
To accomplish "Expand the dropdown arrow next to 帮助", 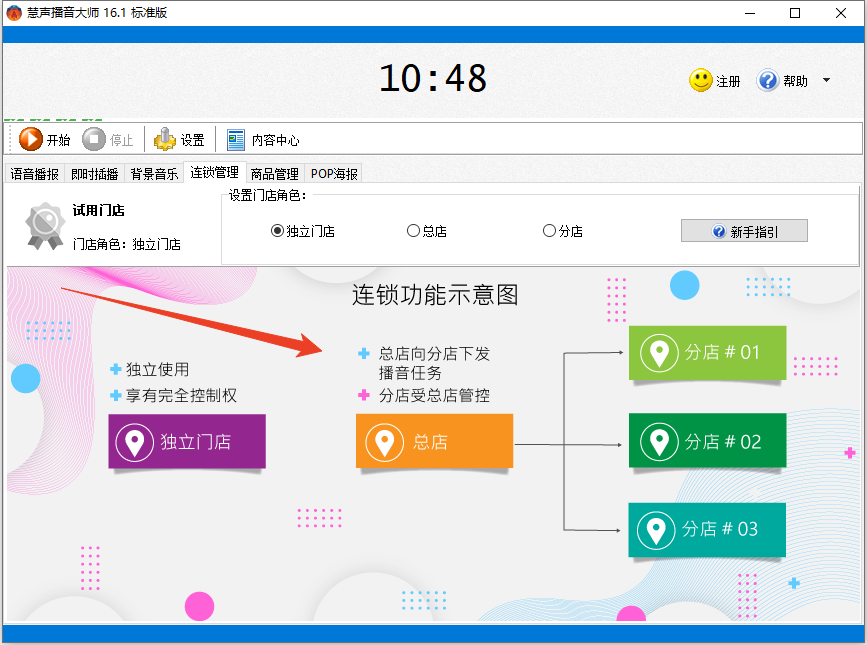I will [x=824, y=80].
